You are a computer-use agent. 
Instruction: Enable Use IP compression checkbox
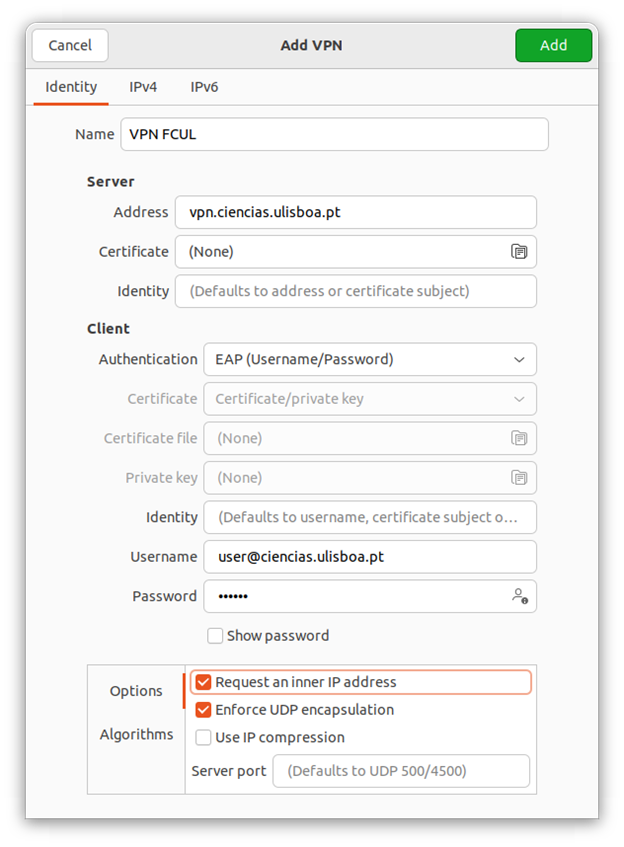pyautogui.click(x=204, y=738)
